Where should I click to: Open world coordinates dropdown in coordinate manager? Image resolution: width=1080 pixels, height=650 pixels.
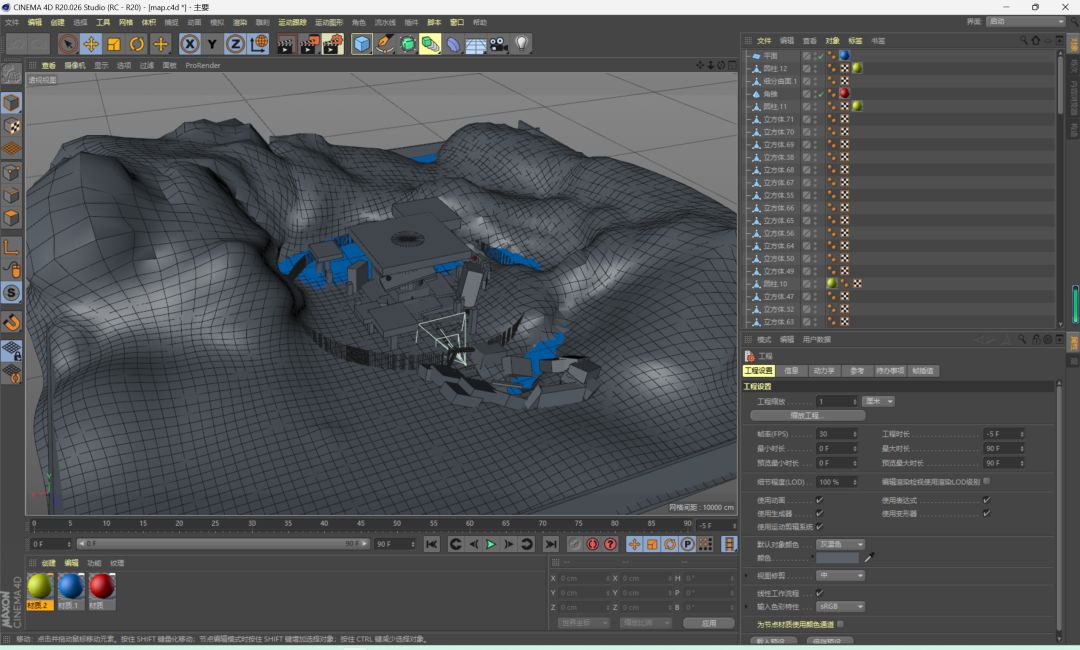(583, 622)
